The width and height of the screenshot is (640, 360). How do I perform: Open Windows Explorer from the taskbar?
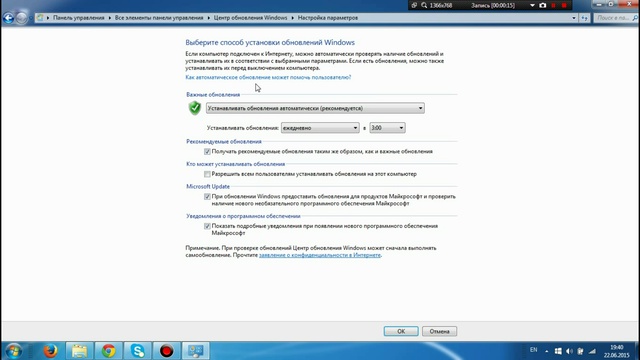[80, 351]
